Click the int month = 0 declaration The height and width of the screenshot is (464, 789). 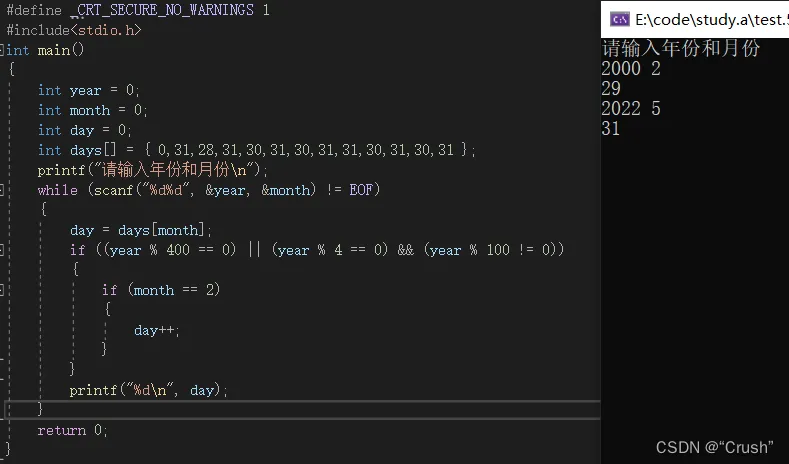[93, 110]
